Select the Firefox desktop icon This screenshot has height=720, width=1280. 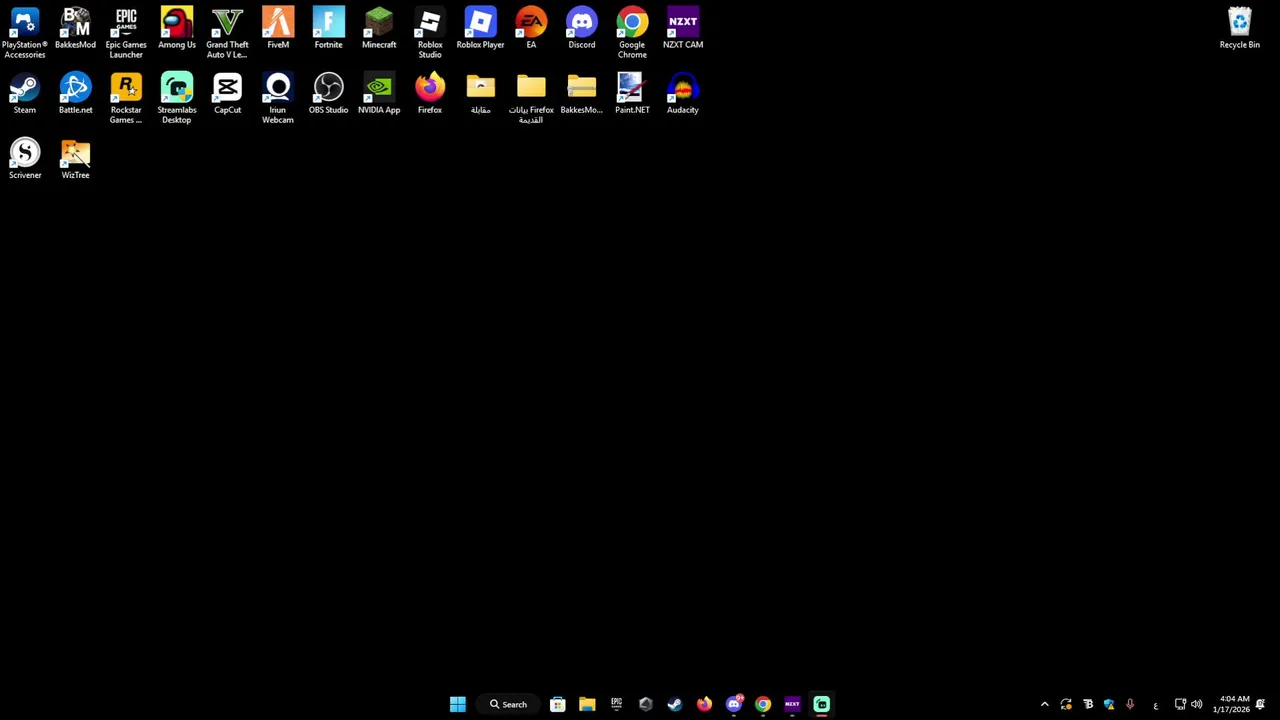coord(430,93)
